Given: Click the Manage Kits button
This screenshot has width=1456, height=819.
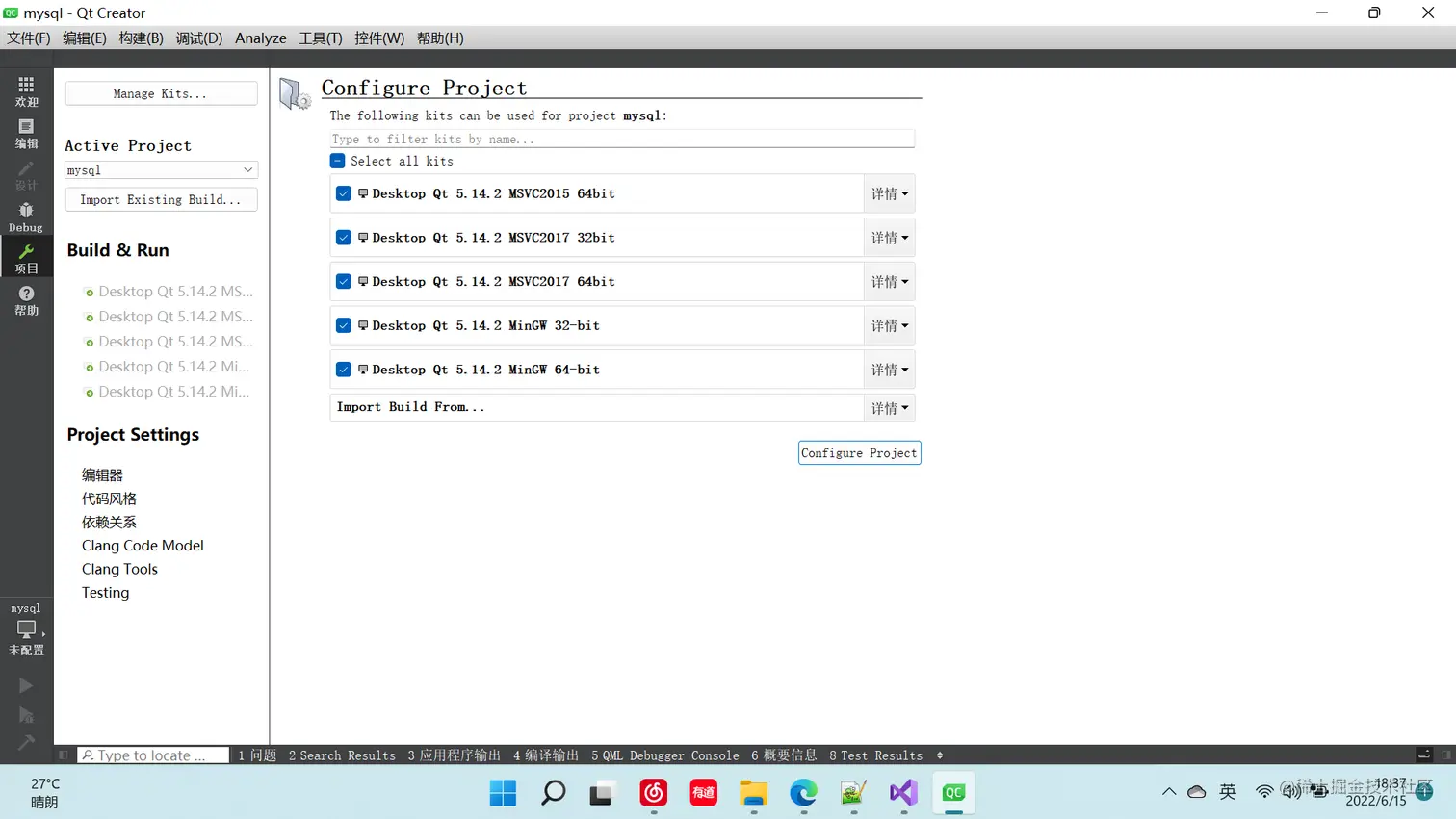Looking at the screenshot, I should [x=161, y=93].
